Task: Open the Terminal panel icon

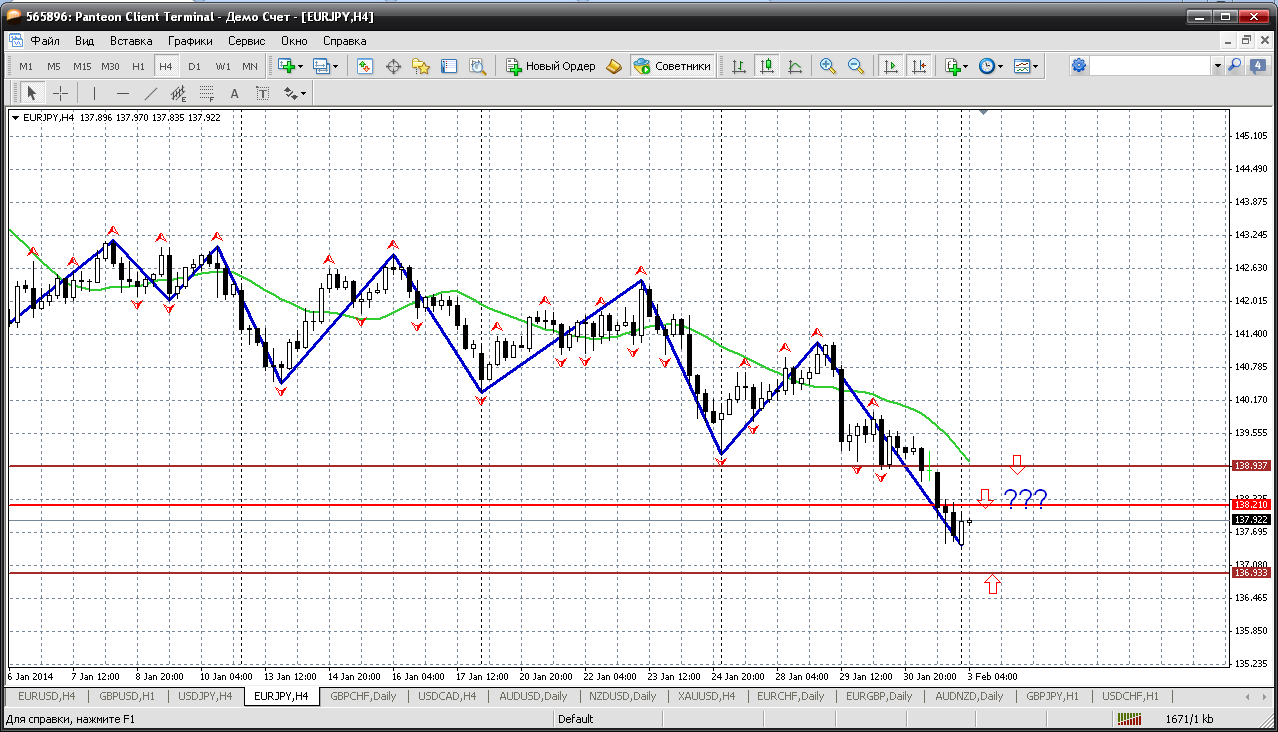Action: tap(449, 66)
